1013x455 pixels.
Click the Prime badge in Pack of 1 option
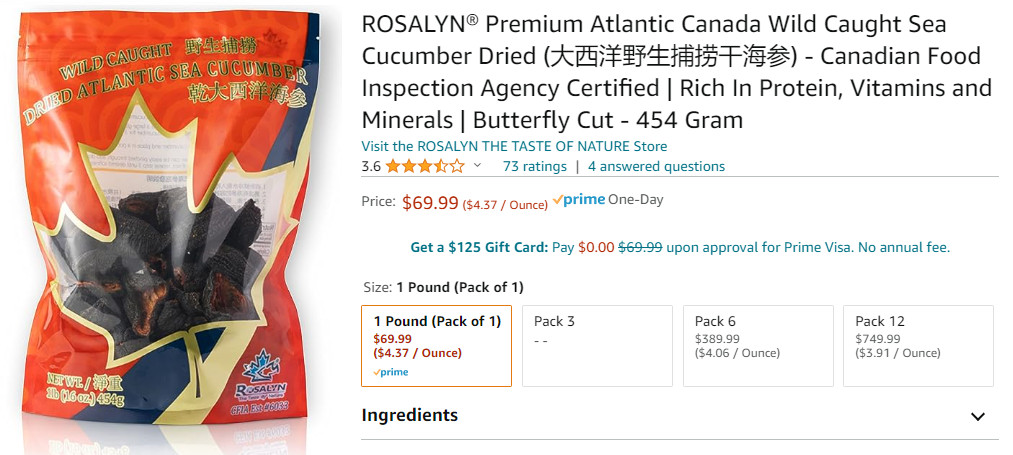point(390,372)
